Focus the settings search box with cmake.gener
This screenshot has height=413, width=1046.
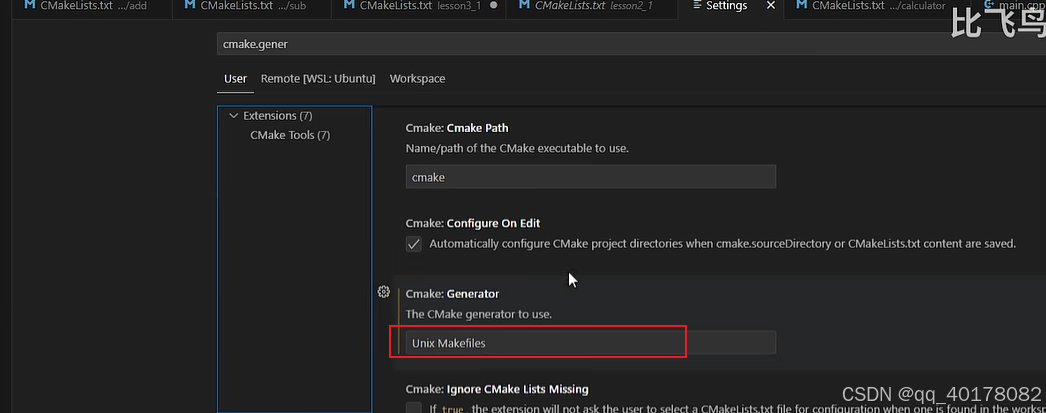tap(631, 44)
